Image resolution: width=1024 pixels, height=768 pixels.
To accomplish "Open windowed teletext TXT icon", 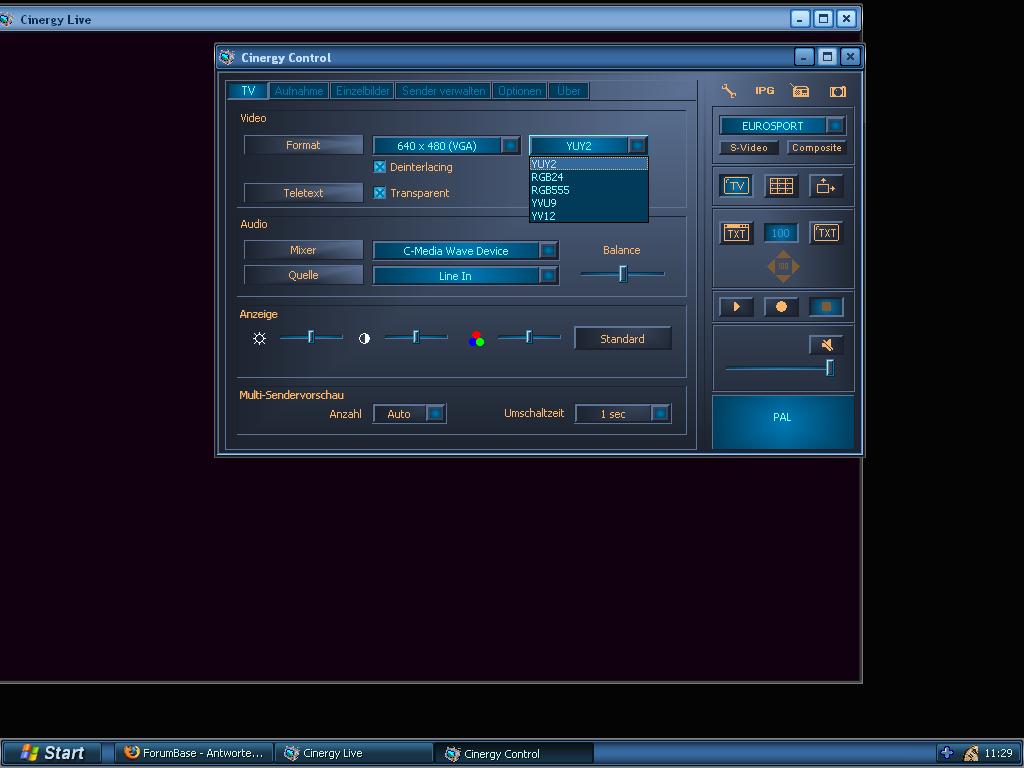I will (x=736, y=233).
